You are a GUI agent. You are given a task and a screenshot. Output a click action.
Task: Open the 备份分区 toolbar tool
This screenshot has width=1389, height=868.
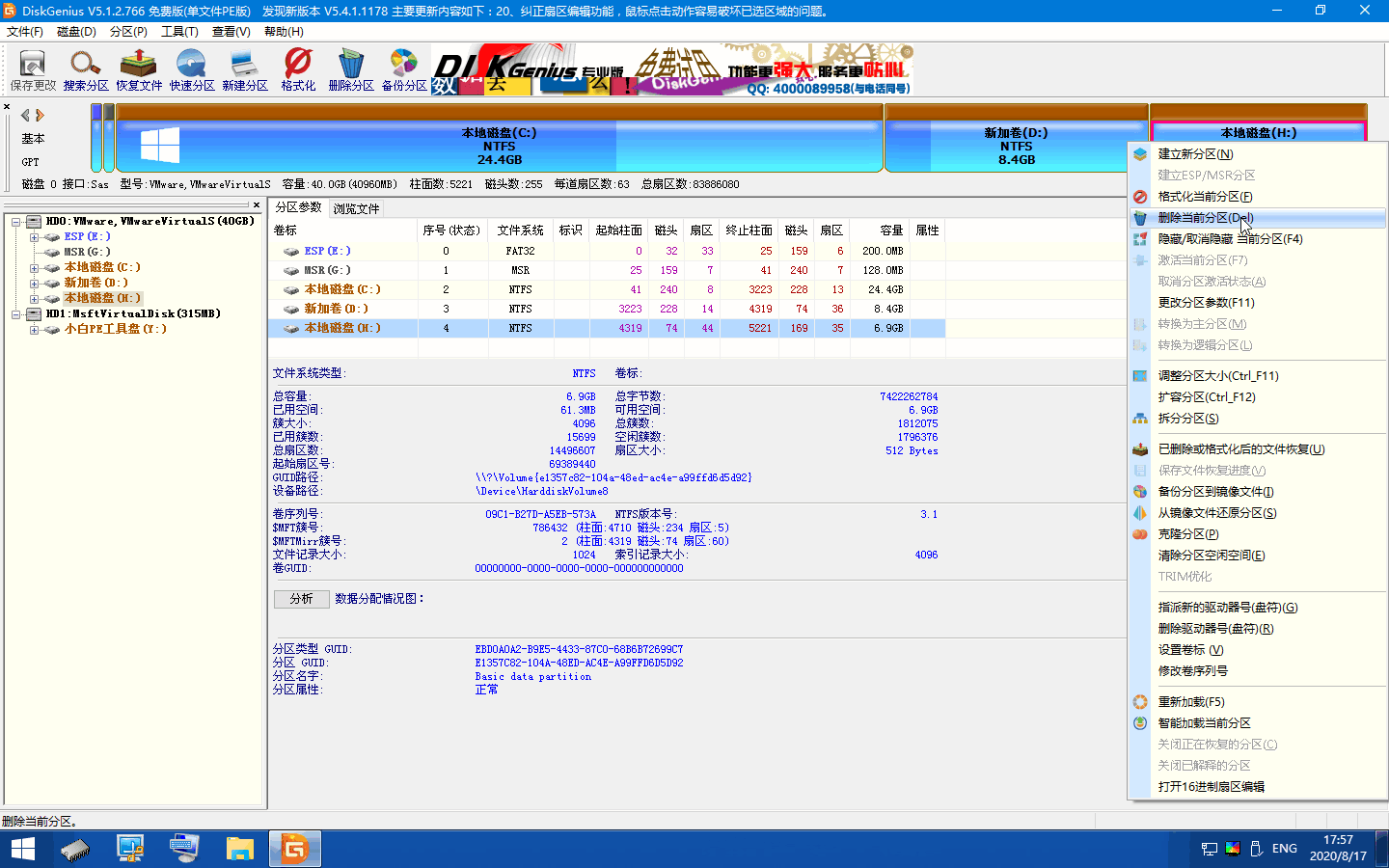click(404, 70)
